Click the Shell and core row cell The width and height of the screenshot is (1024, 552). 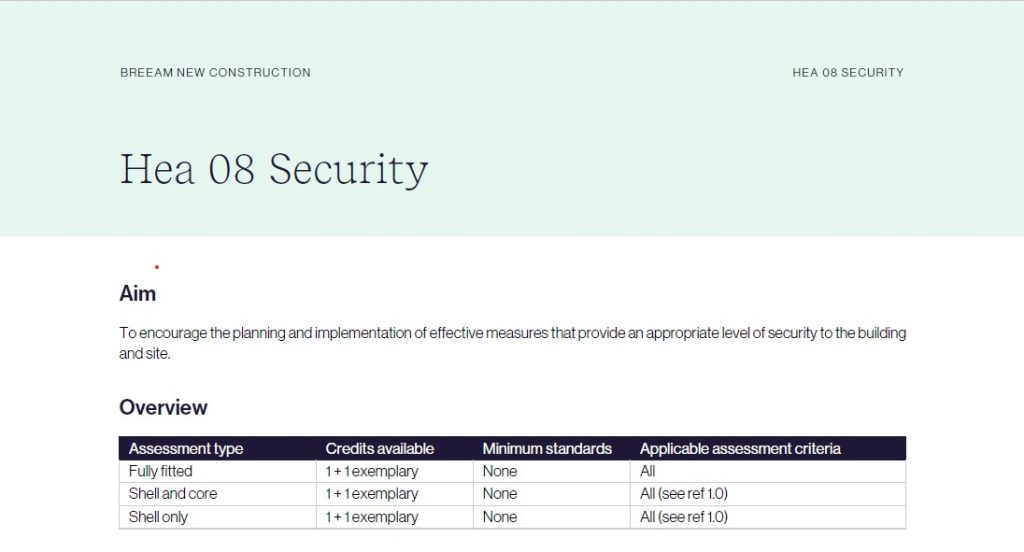[217, 494]
